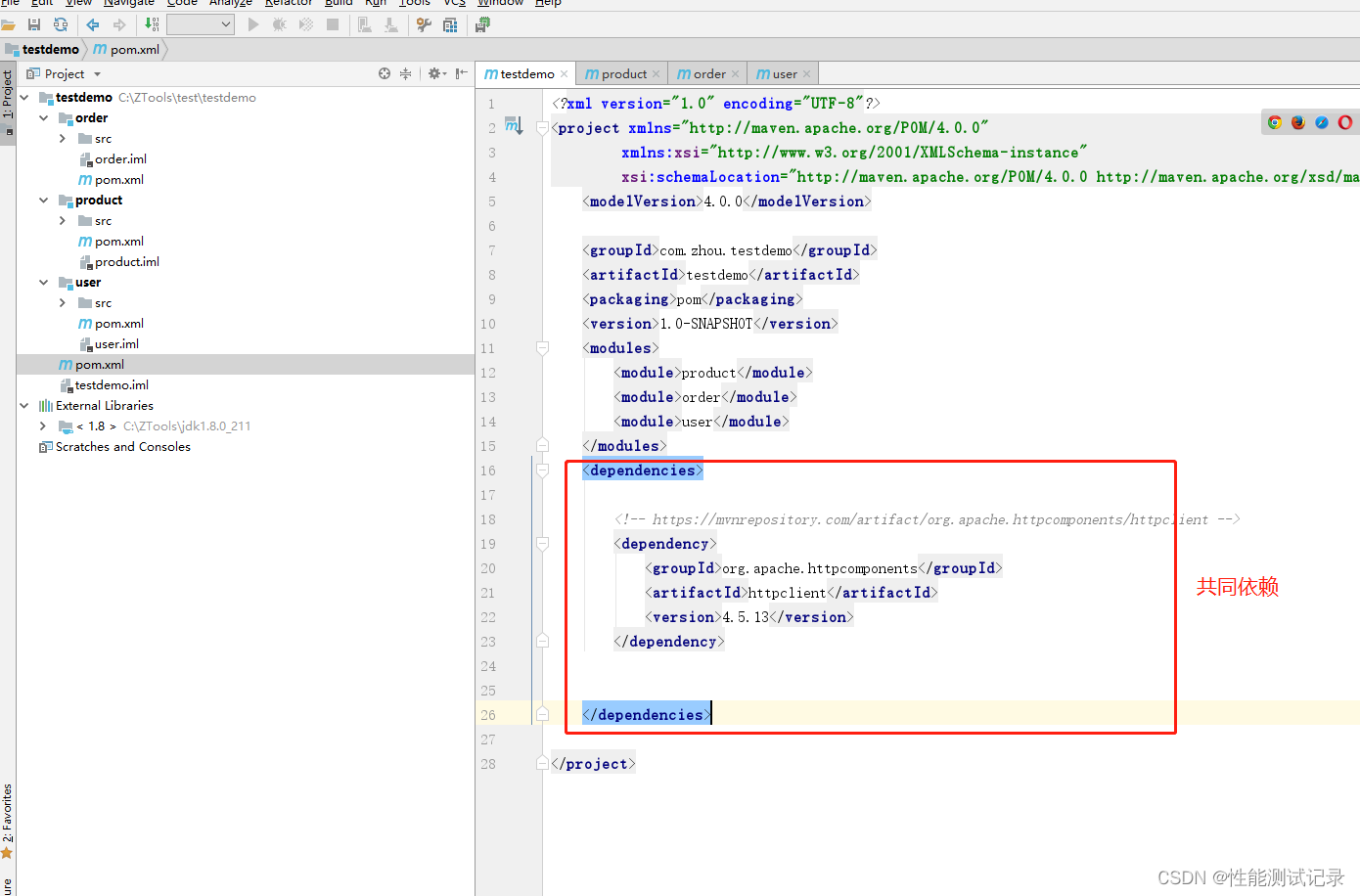Open the Project Structure toolbar icon

[450, 24]
